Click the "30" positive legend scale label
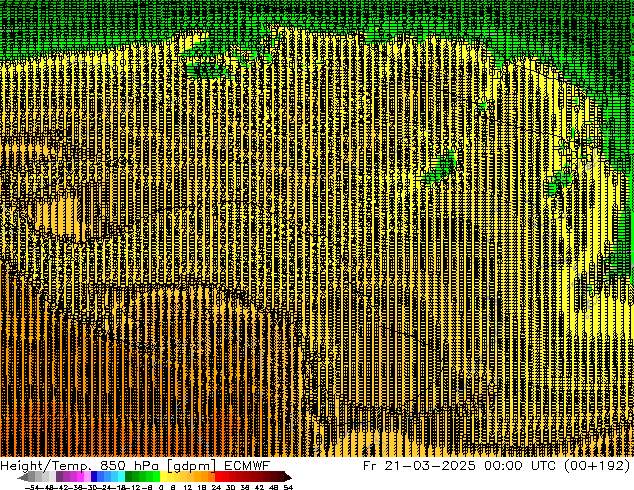The width and height of the screenshot is (634, 490). click(x=230, y=488)
